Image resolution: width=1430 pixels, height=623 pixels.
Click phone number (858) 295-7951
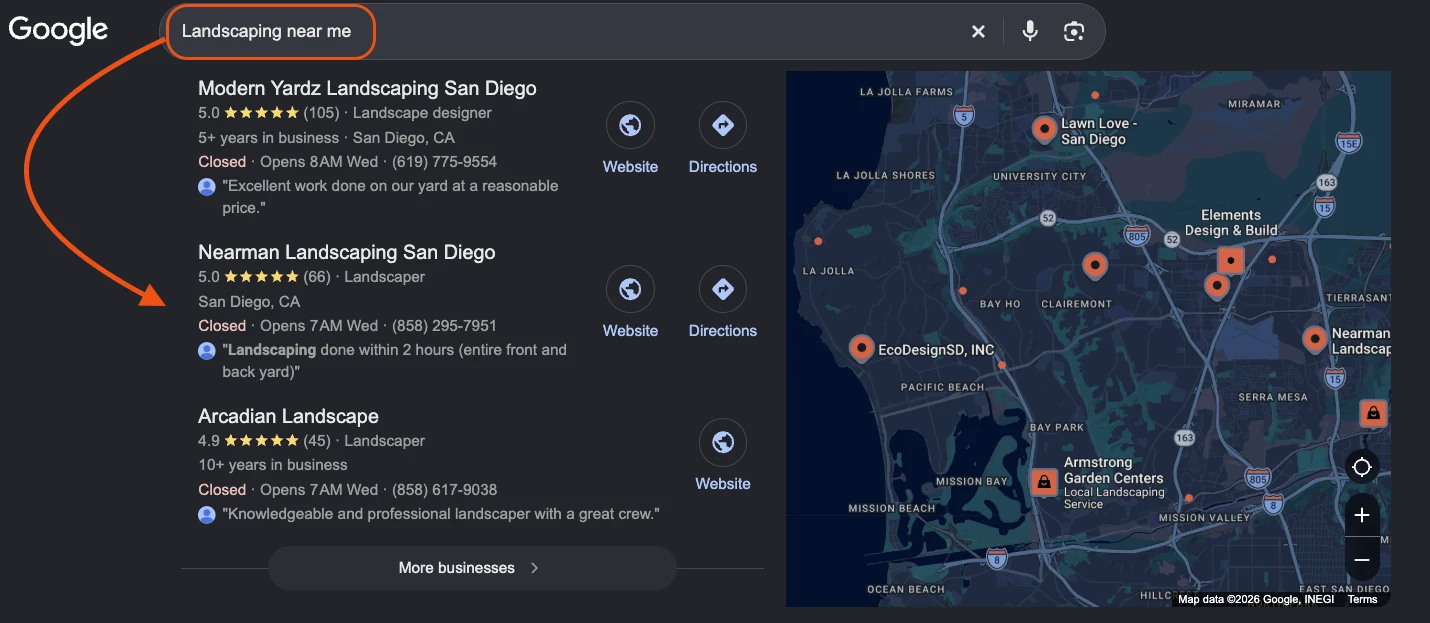pyautogui.click(x=444, y=326)
